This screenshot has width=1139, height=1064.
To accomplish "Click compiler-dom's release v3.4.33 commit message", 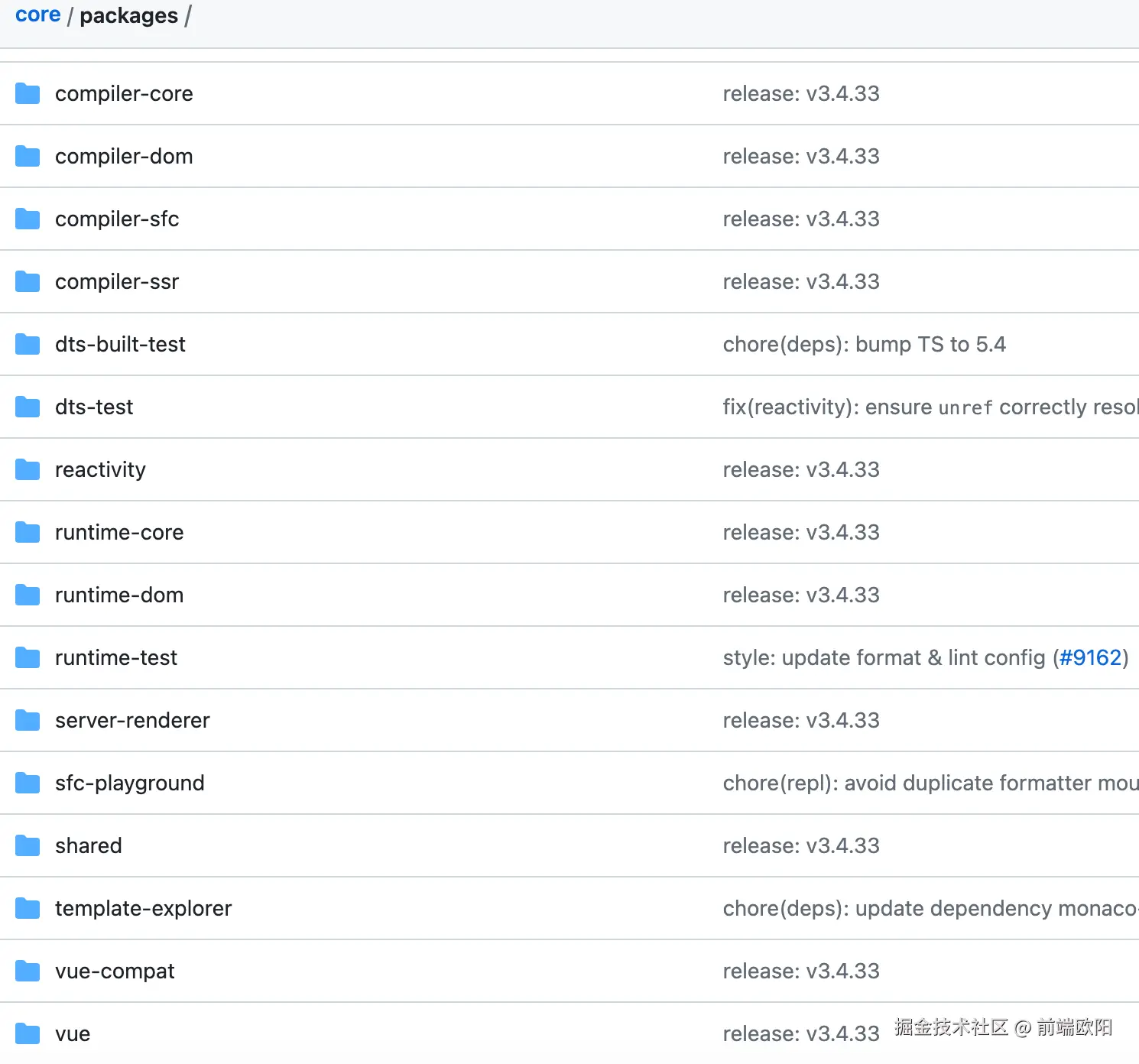I will [x=801, y=157].
